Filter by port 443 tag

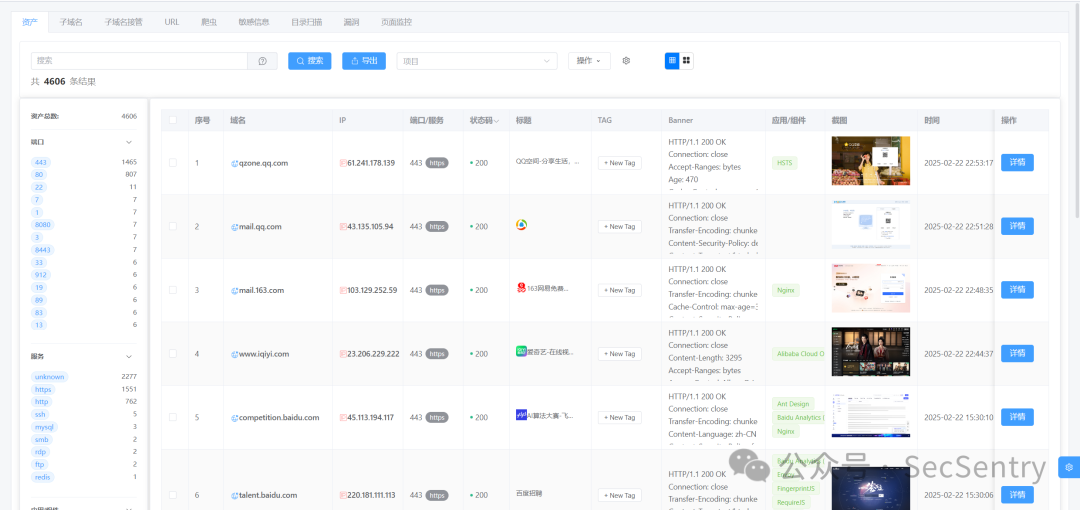point(41,162)
